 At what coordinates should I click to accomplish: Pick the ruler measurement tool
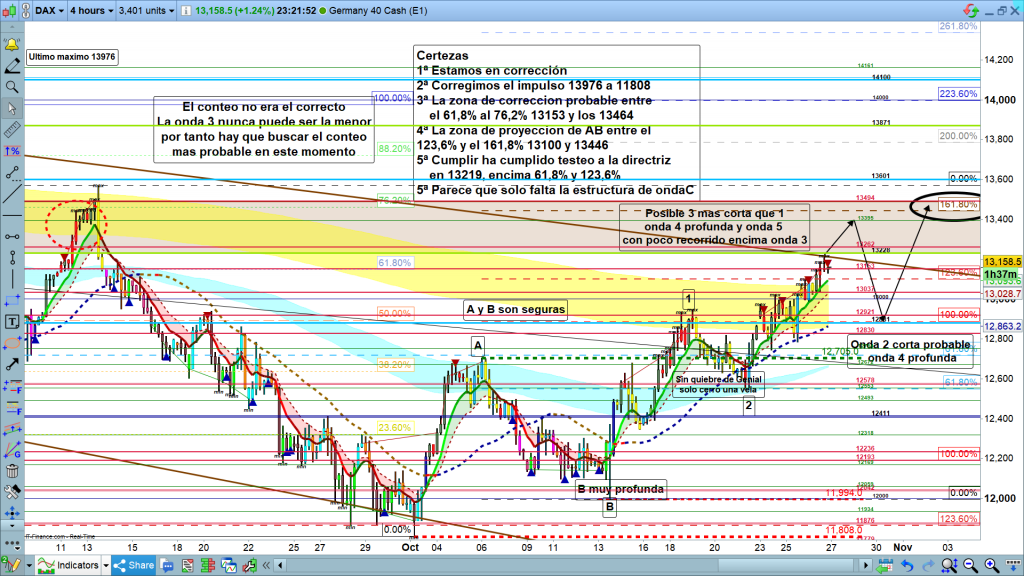point(12,130)
